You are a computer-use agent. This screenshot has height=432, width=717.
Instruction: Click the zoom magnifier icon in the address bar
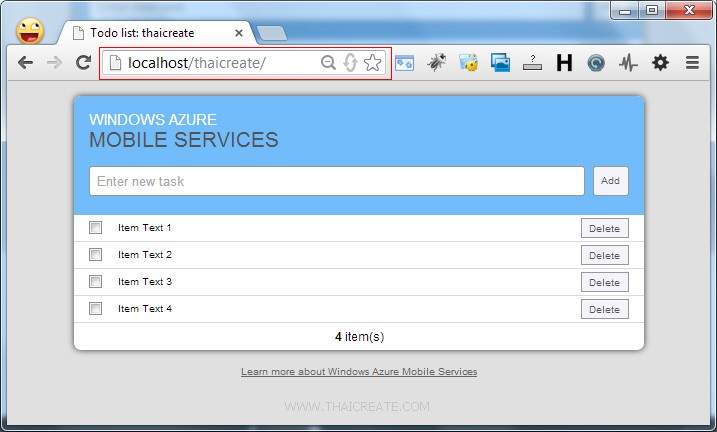coord(328,62)
